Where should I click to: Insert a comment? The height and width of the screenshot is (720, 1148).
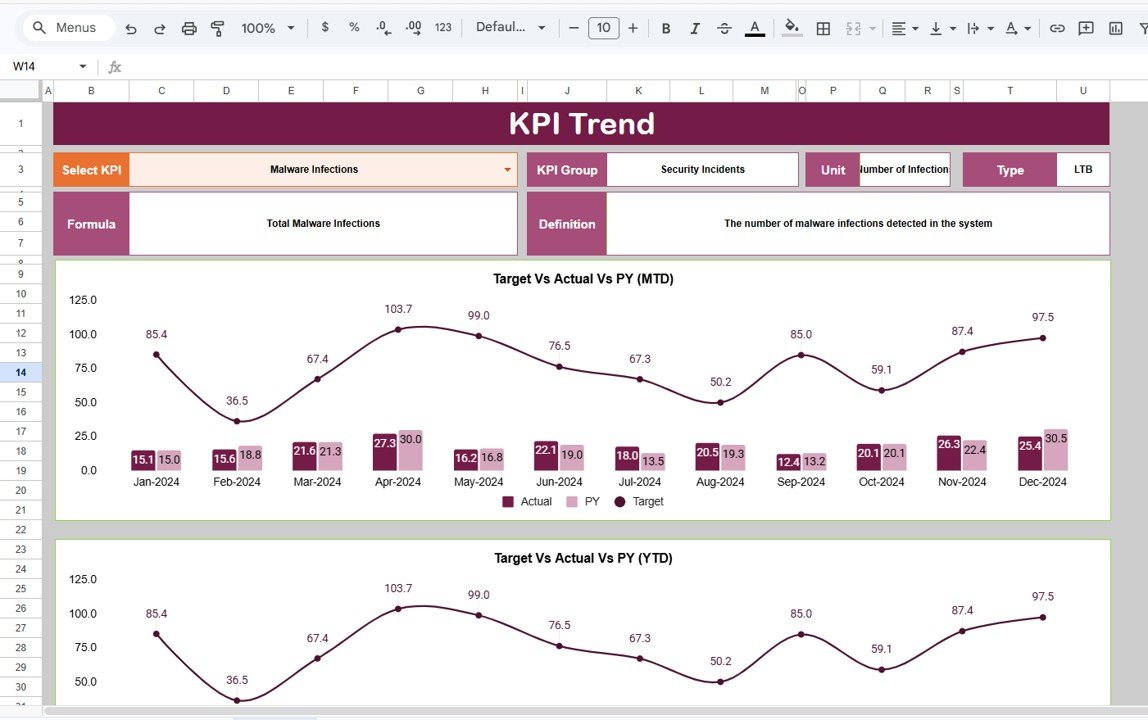coord(1085,28)
